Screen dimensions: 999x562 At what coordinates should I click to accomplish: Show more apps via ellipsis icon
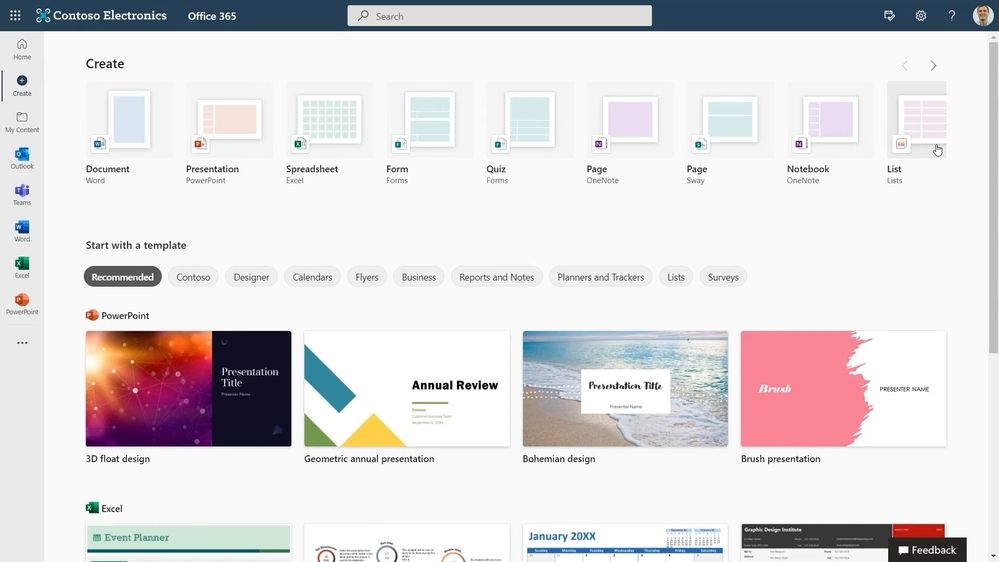click(x=22, y=343)
